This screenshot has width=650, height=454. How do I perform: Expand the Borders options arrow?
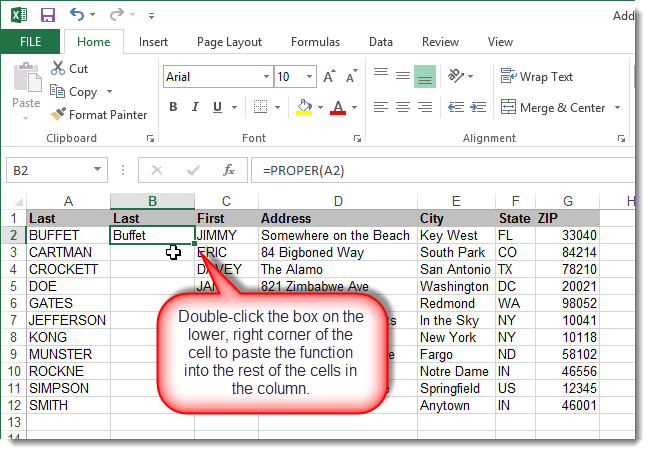pyautogui.click(x=277, y=107)
